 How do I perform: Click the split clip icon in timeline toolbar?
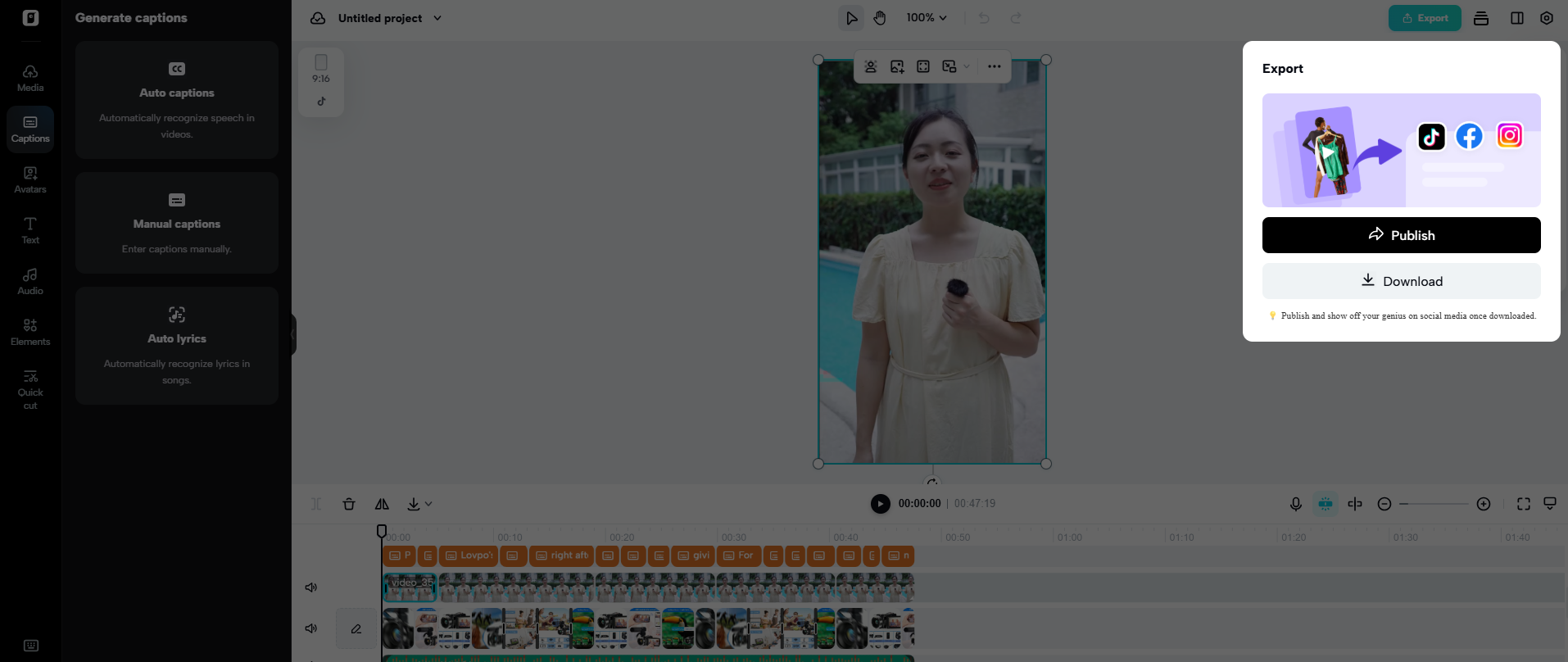tap(316, 504)
